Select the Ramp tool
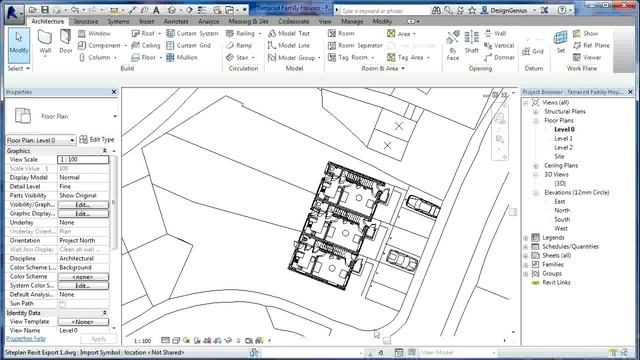640x360 pixels. [239, 45]
